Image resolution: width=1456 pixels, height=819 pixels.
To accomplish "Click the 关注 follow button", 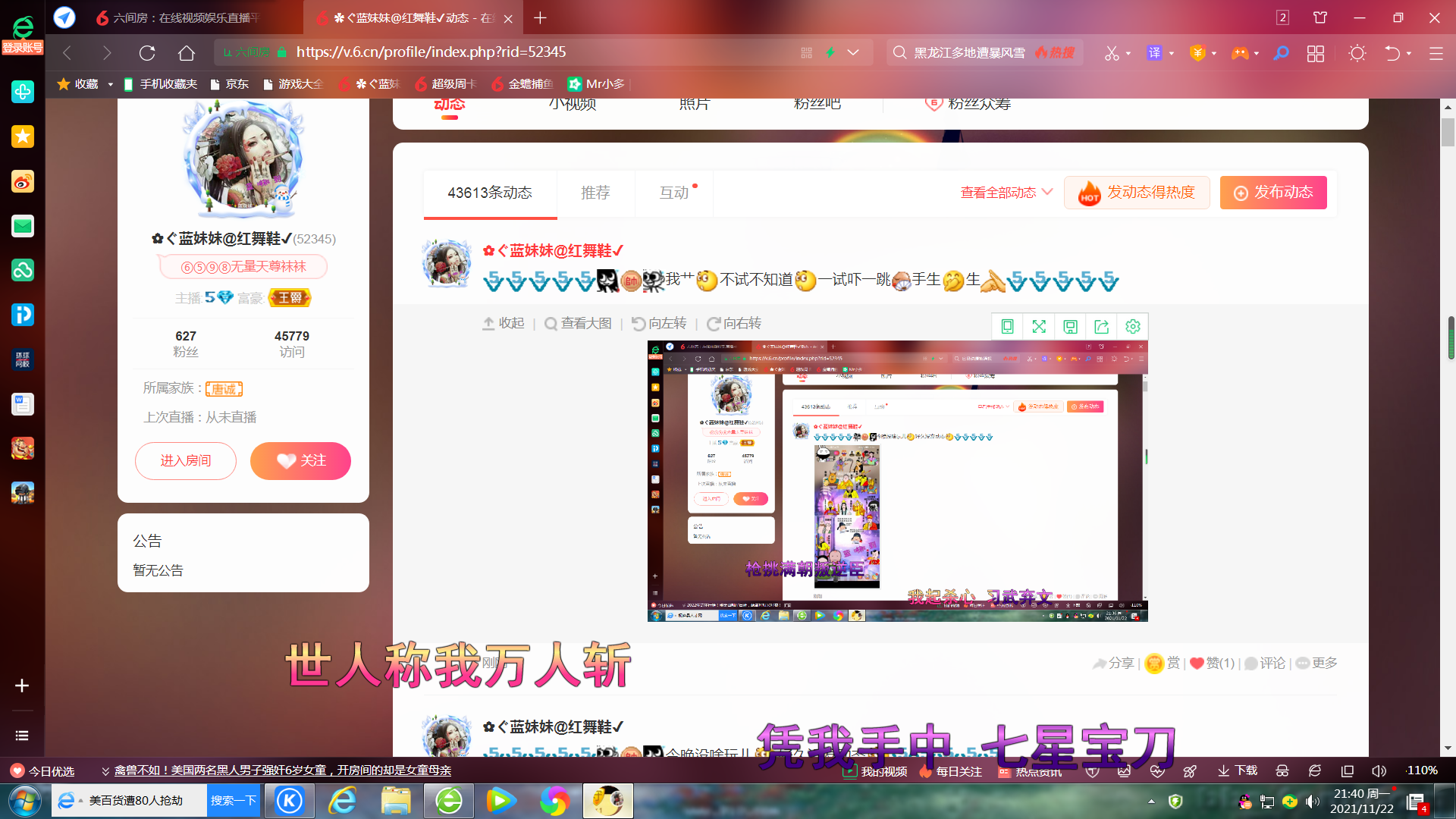I will tap(300, 461).
